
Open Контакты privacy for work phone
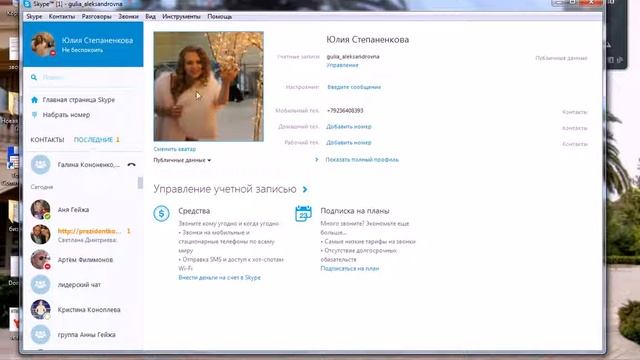click(x=575, y=144)
